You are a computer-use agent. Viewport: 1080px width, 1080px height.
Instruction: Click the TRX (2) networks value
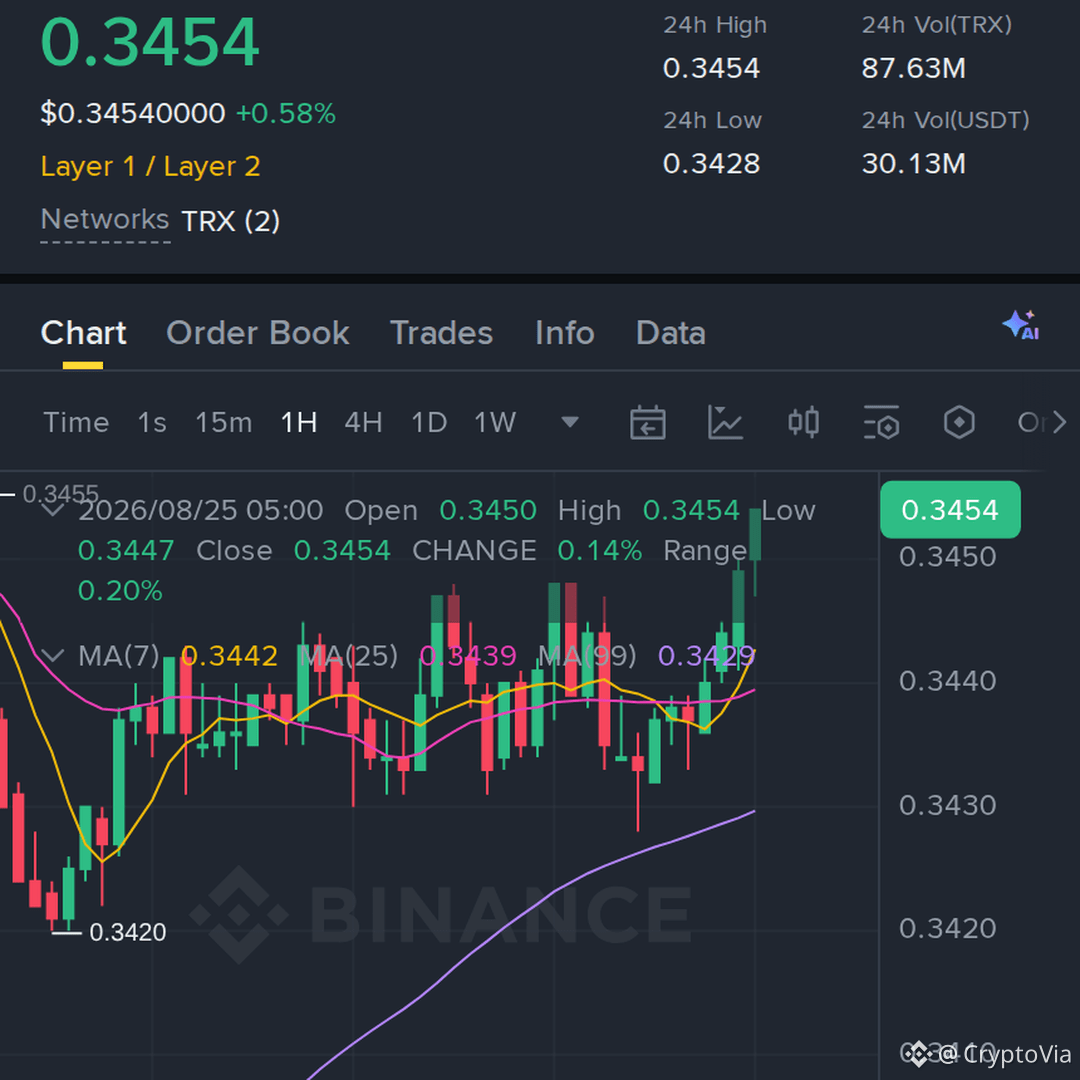pyautogui.click(x=231, y=221)
